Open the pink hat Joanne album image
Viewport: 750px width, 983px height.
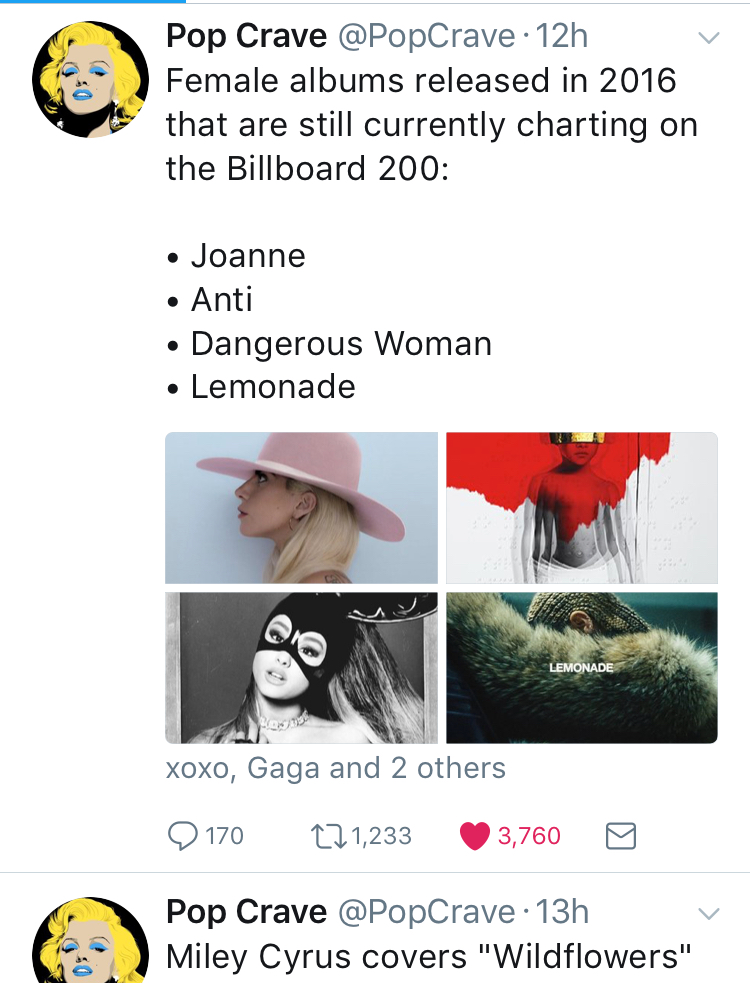click(x=301, y=507)
